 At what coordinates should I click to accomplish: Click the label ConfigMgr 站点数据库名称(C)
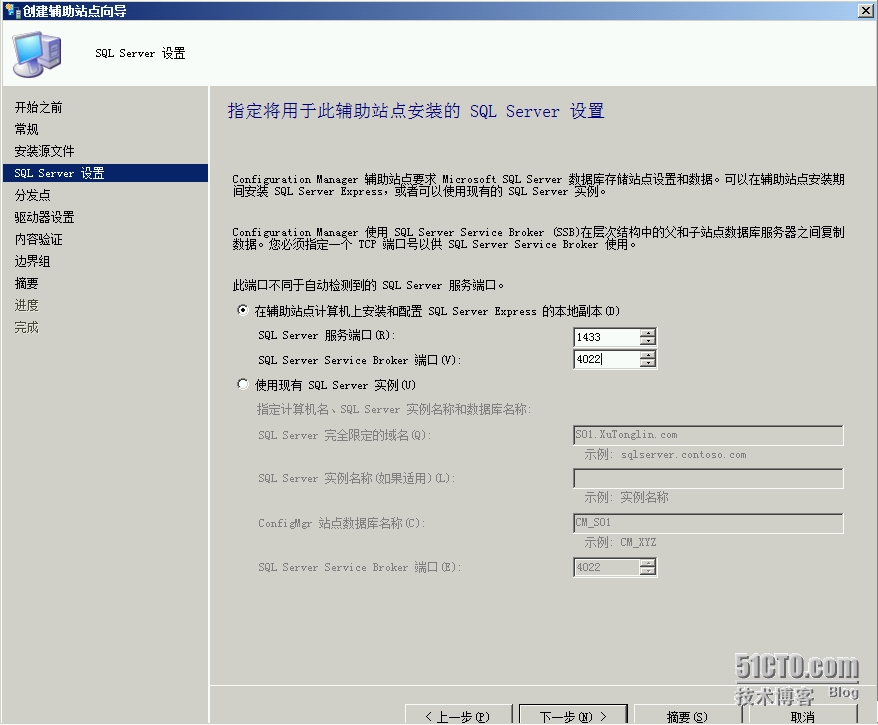342,523
